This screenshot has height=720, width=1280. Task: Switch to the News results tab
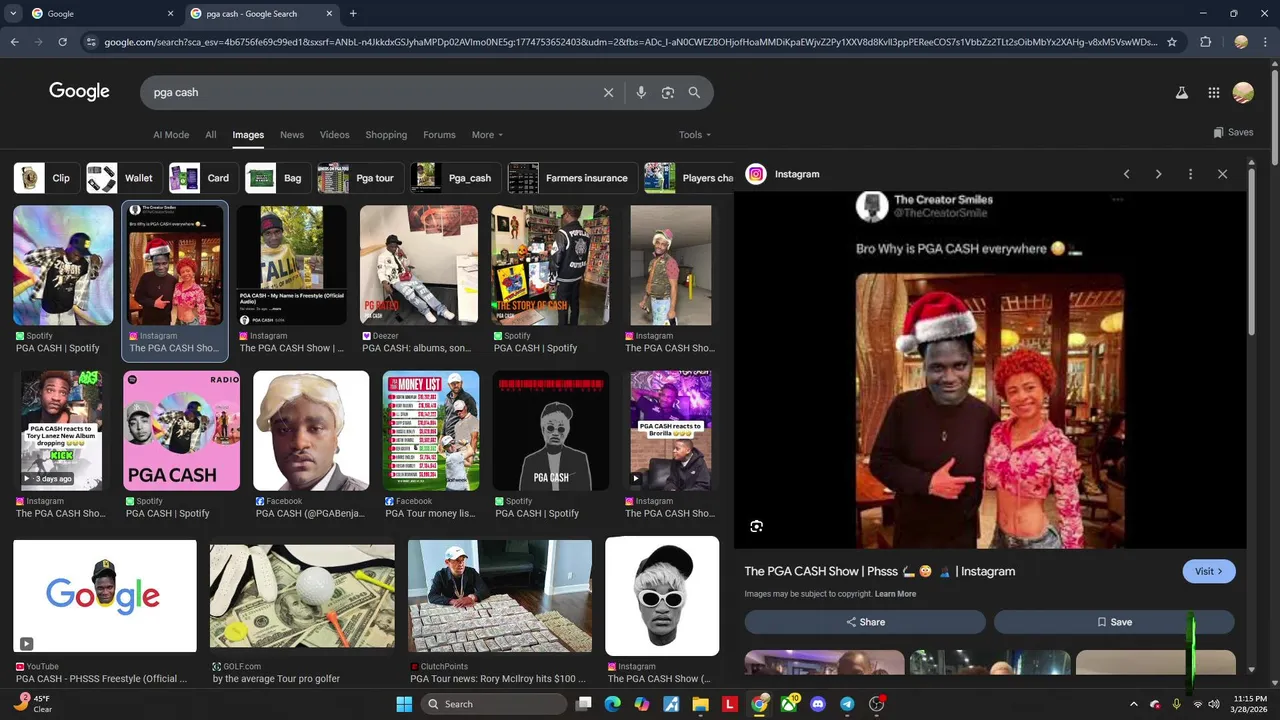pos(292,135)
